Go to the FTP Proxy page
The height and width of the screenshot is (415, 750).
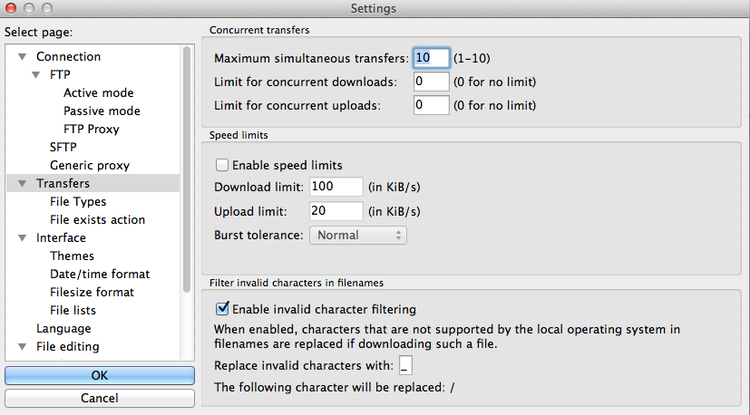point(91,129)
